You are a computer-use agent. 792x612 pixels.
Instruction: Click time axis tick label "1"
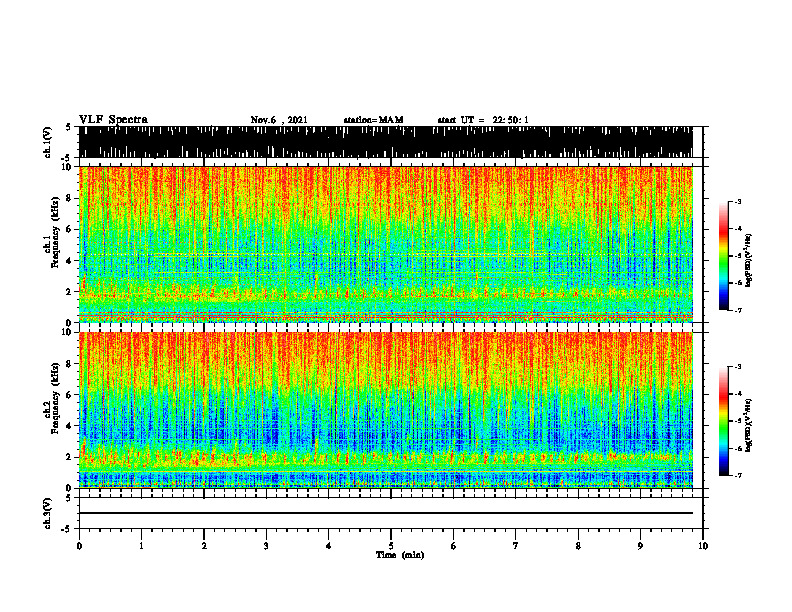coord(141,546)
